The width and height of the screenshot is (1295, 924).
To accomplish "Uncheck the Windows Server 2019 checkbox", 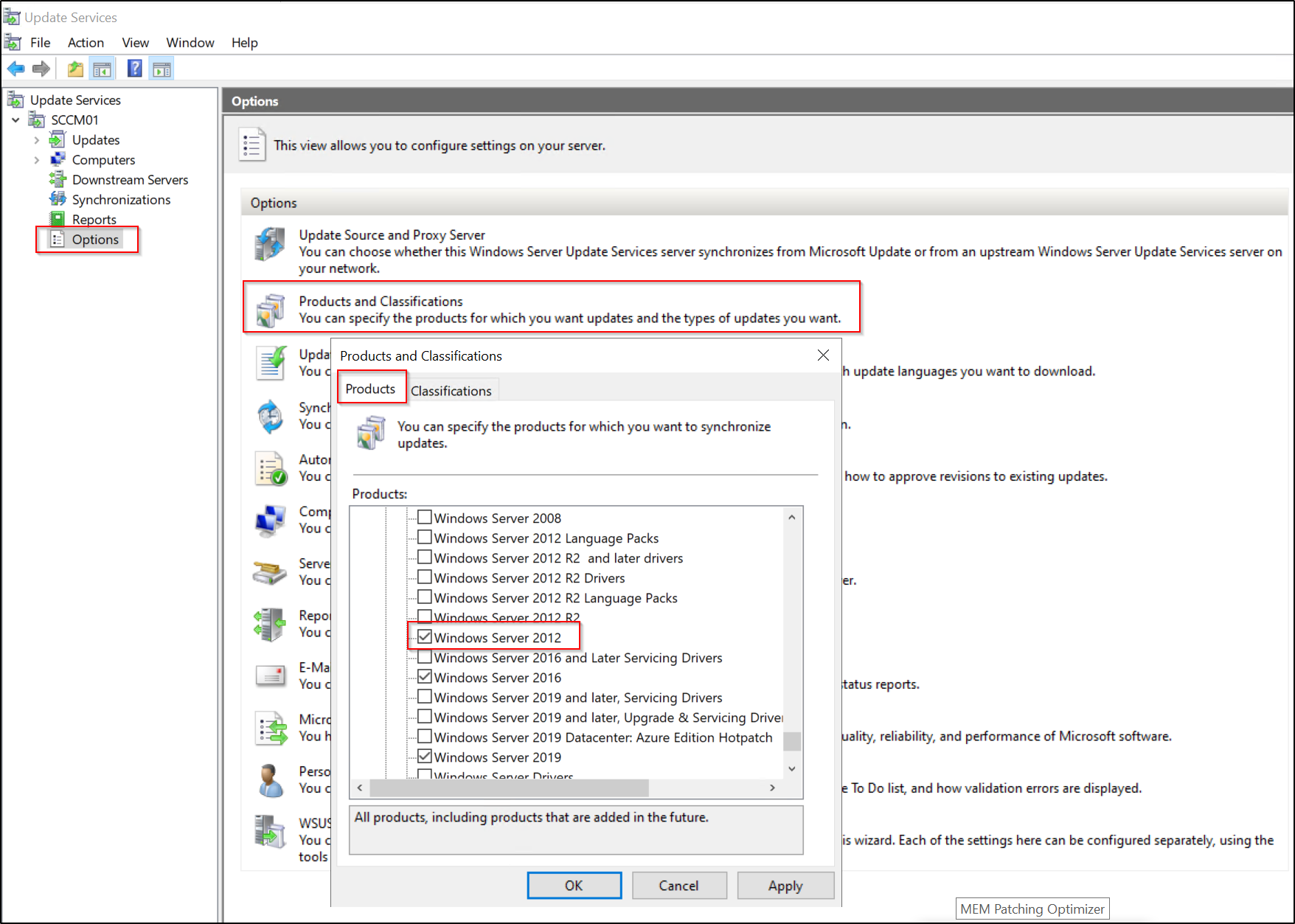I will [425, 756].
